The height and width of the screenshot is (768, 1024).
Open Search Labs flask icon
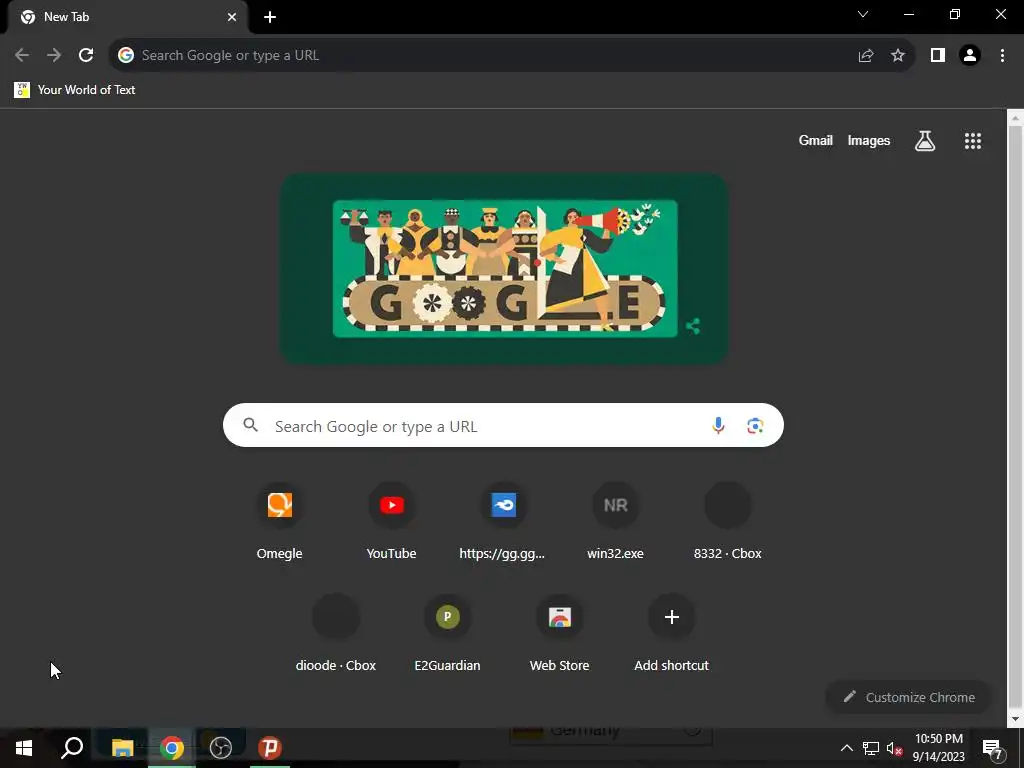[925, 140]
